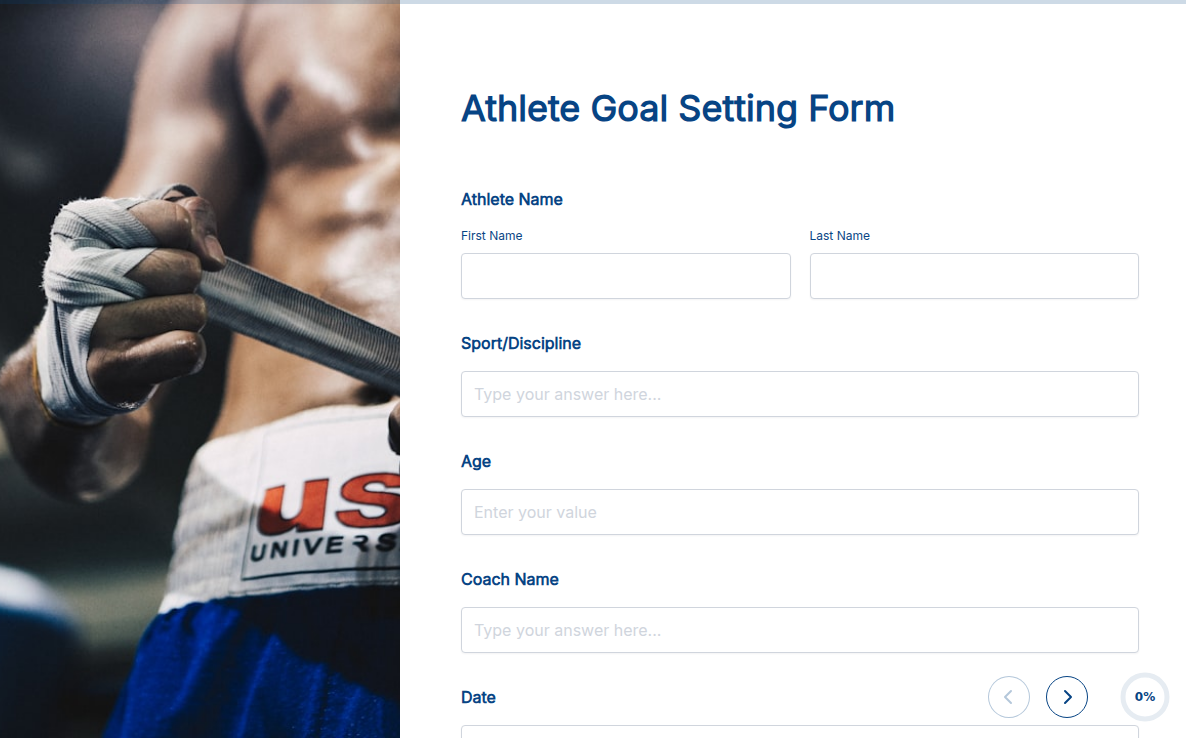Click the Athlete Name heading
Viewport: 1200px width, 738px height.
511,199
